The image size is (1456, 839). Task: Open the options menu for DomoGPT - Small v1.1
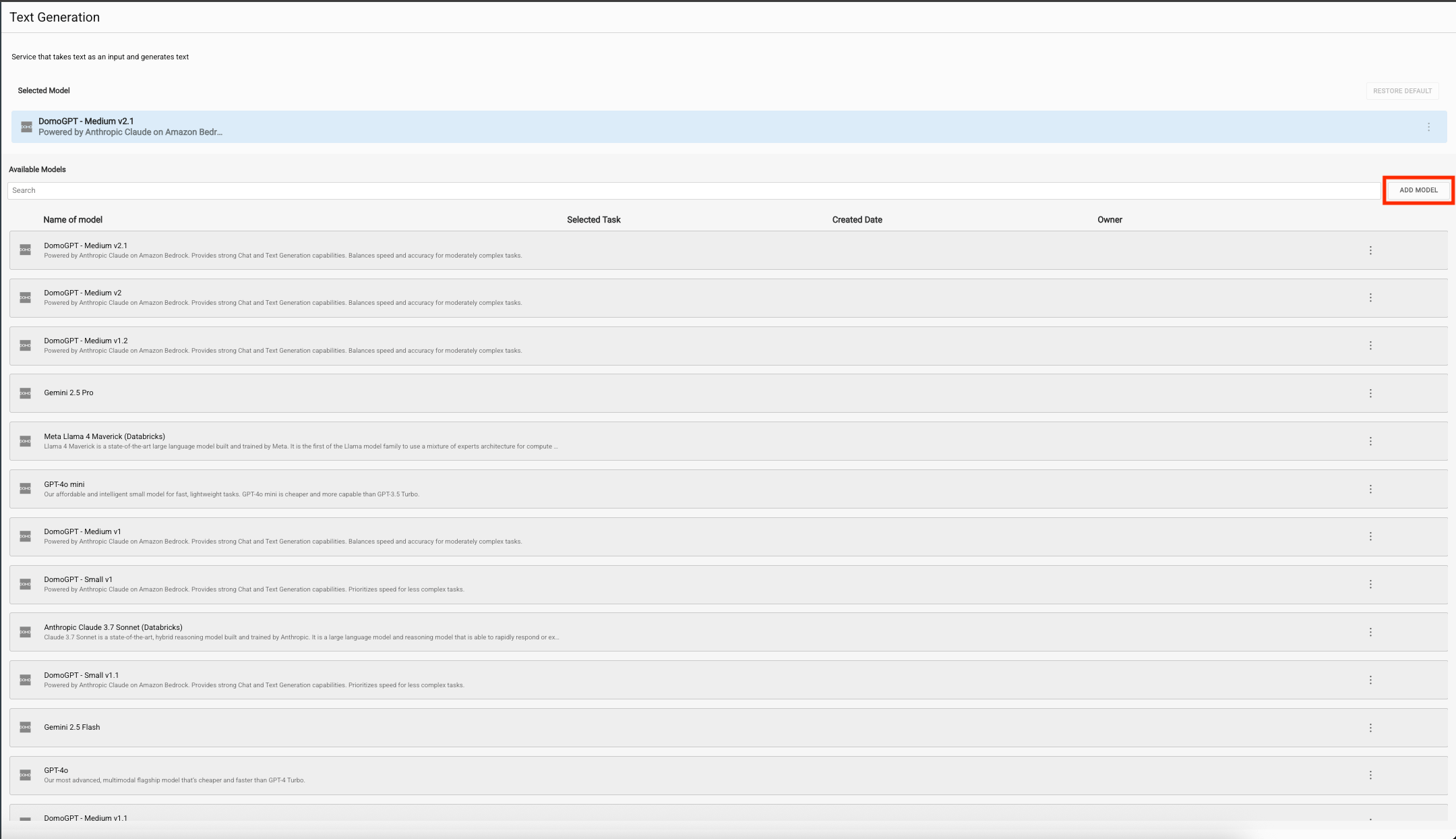[x=1370, y=680]
